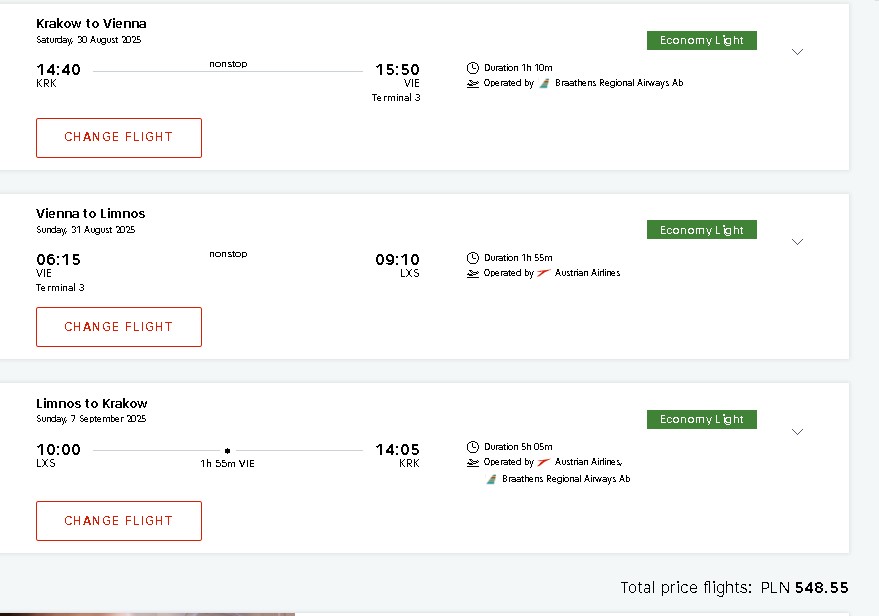Click the clock icon beside Duration 1h 55m
This screenshot has height=616, width=879.
pyautogui.click(x=473, y=258)
